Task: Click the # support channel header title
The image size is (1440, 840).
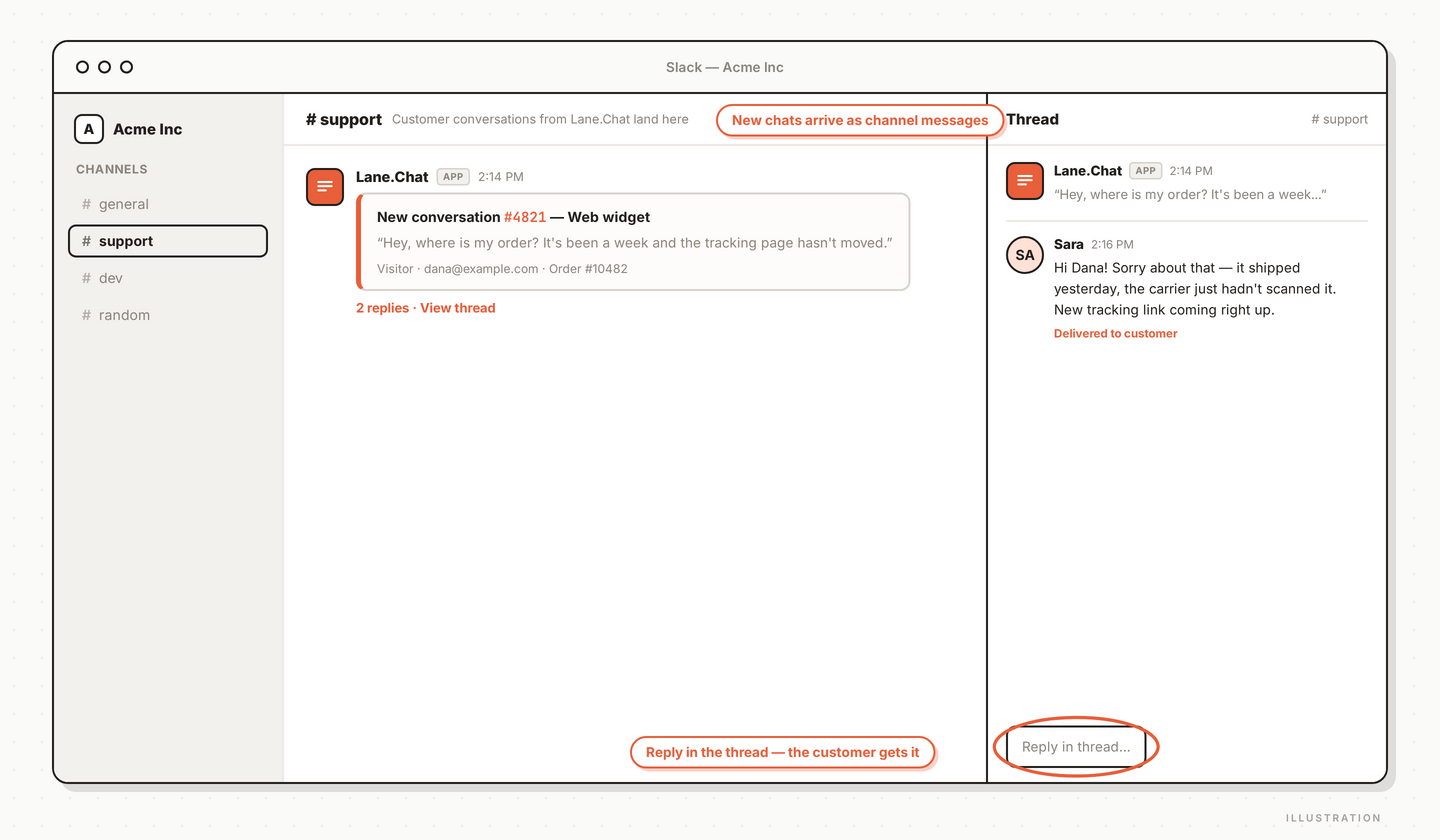Action: [344, 119]
